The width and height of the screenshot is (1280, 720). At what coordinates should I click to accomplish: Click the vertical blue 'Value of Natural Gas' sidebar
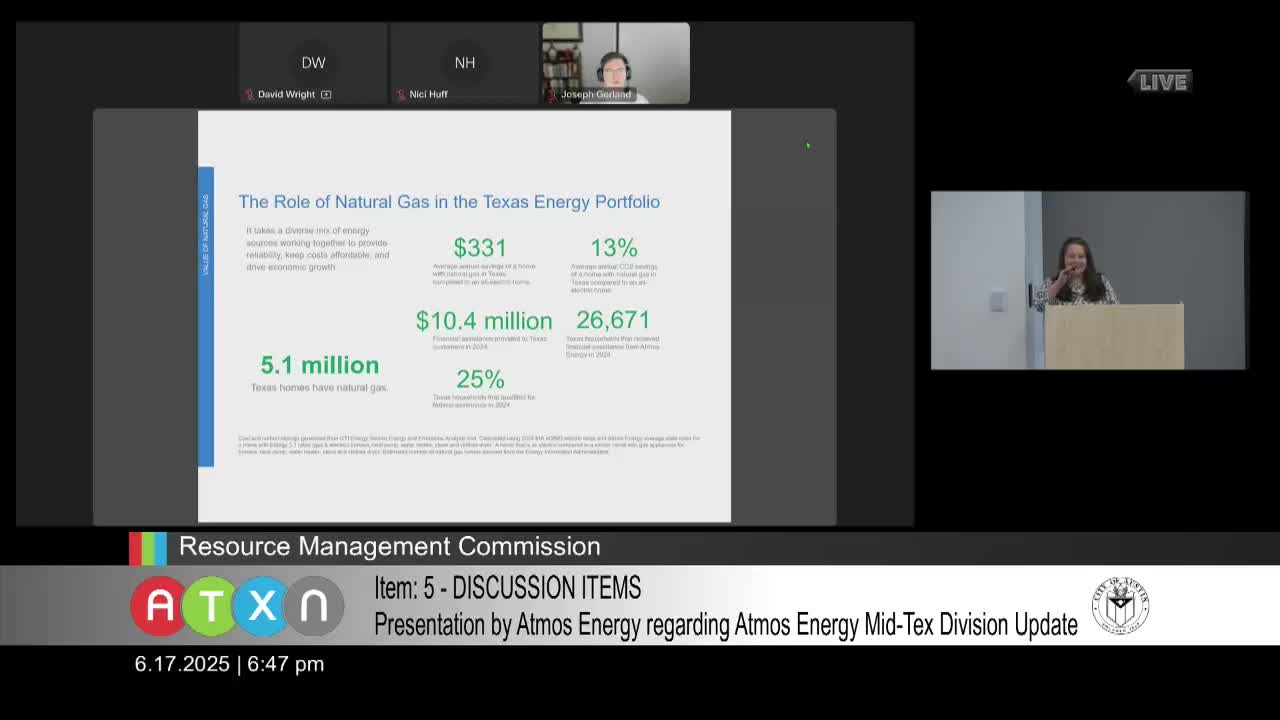[206, 316]
